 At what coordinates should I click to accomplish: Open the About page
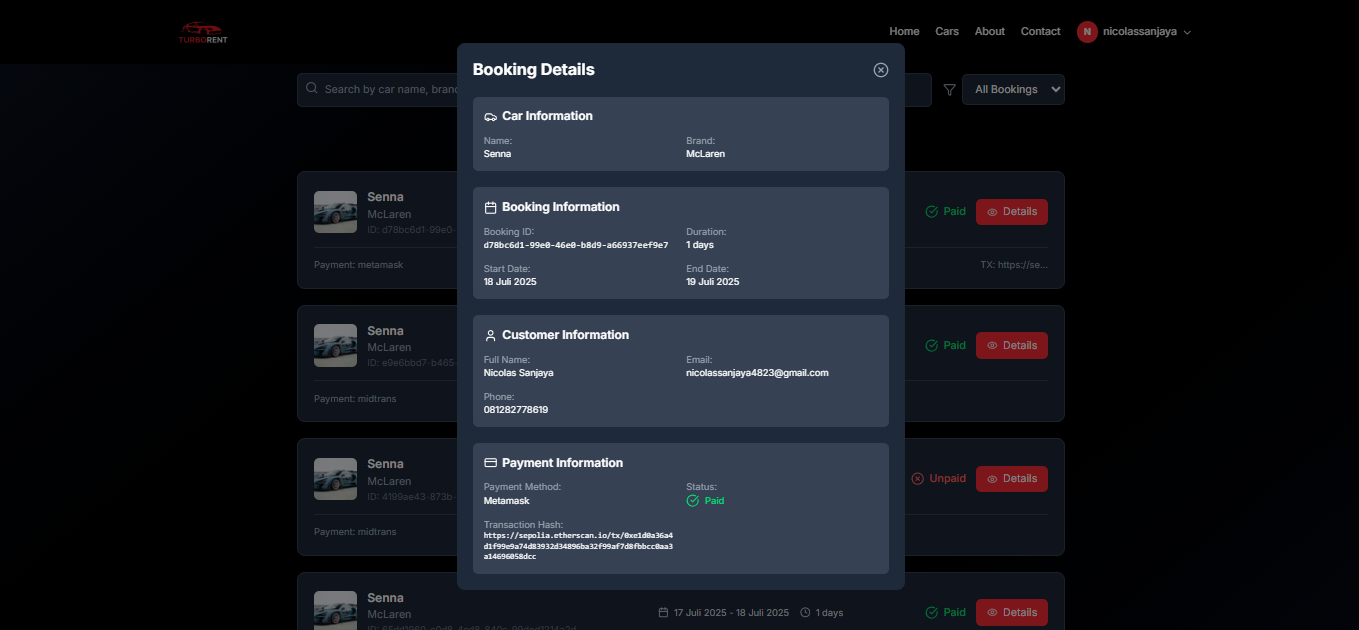pos(989,32)
